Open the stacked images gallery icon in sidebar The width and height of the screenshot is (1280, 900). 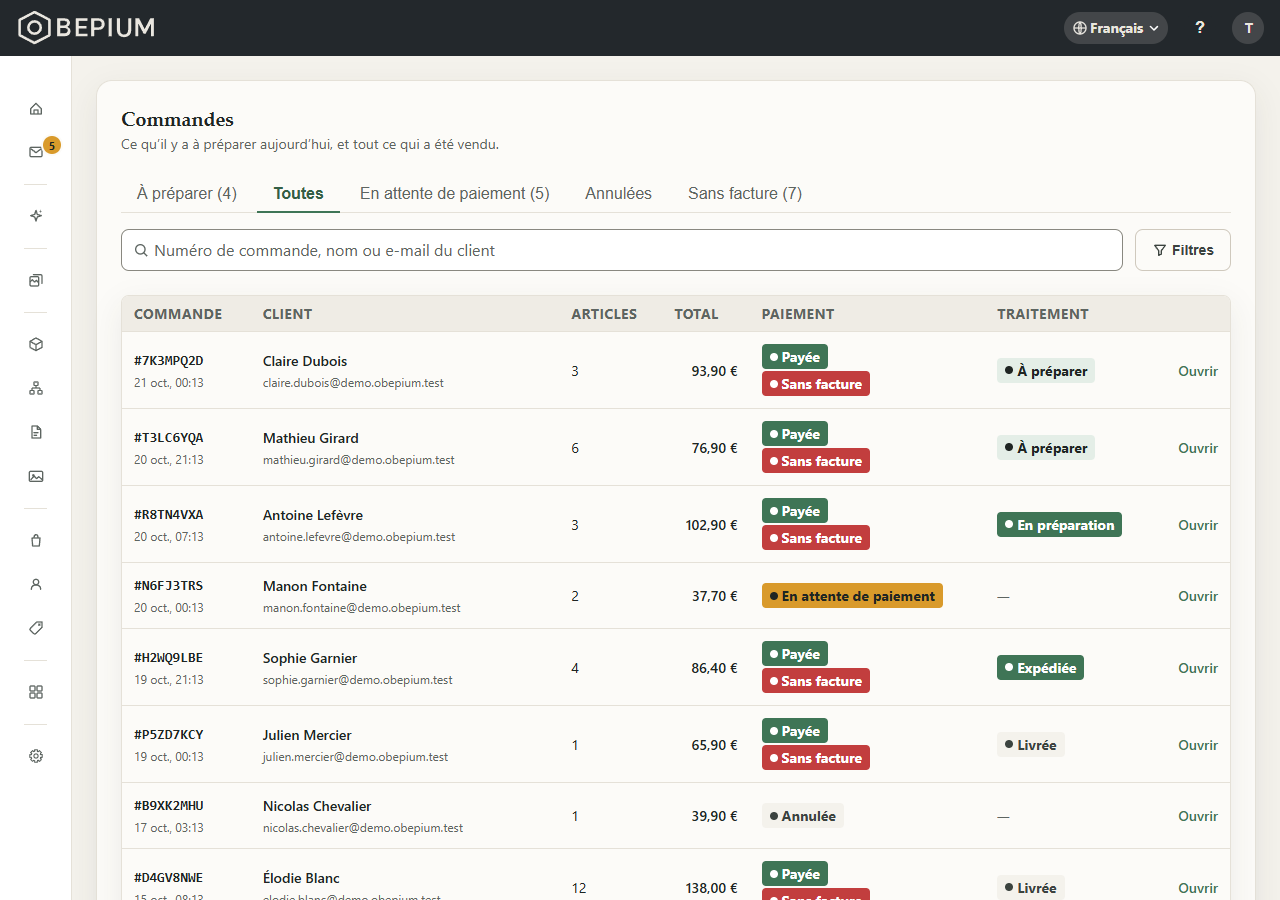[36, 281]
